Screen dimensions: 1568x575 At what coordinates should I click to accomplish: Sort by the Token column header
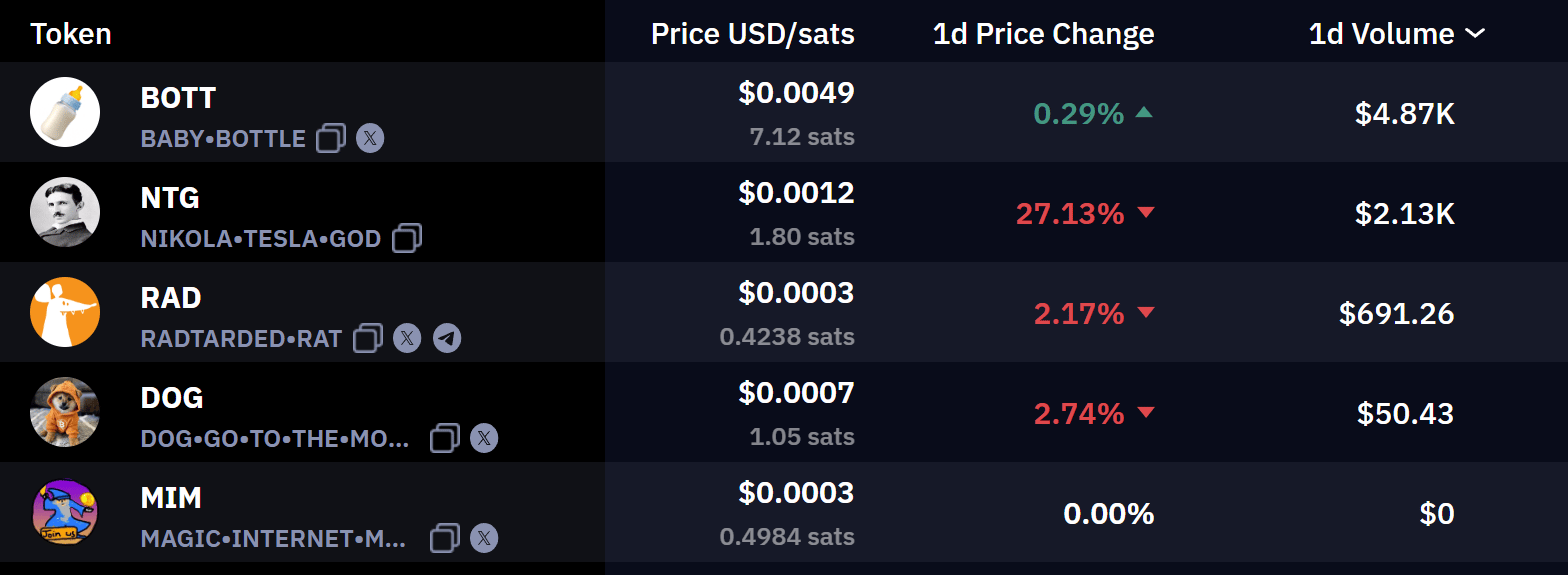pos(71,34)
